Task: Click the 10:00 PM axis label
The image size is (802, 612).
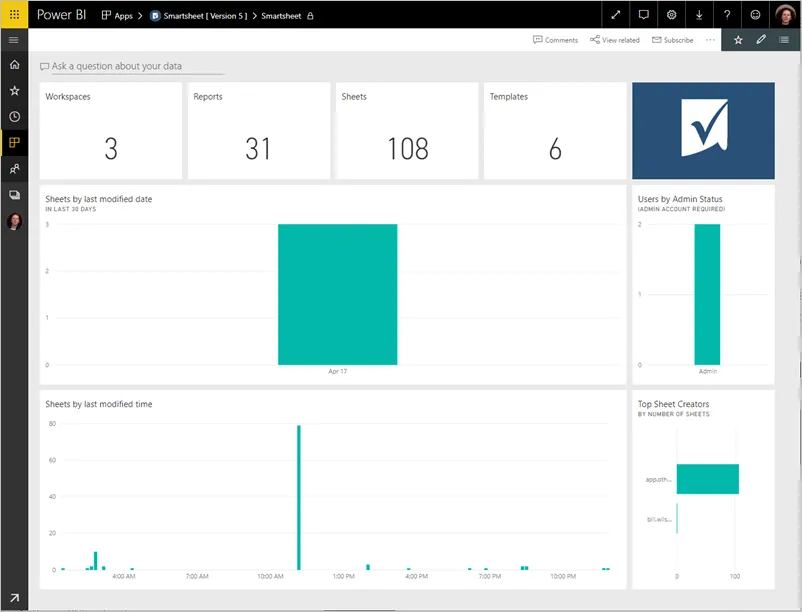Action: pos(563,576)
